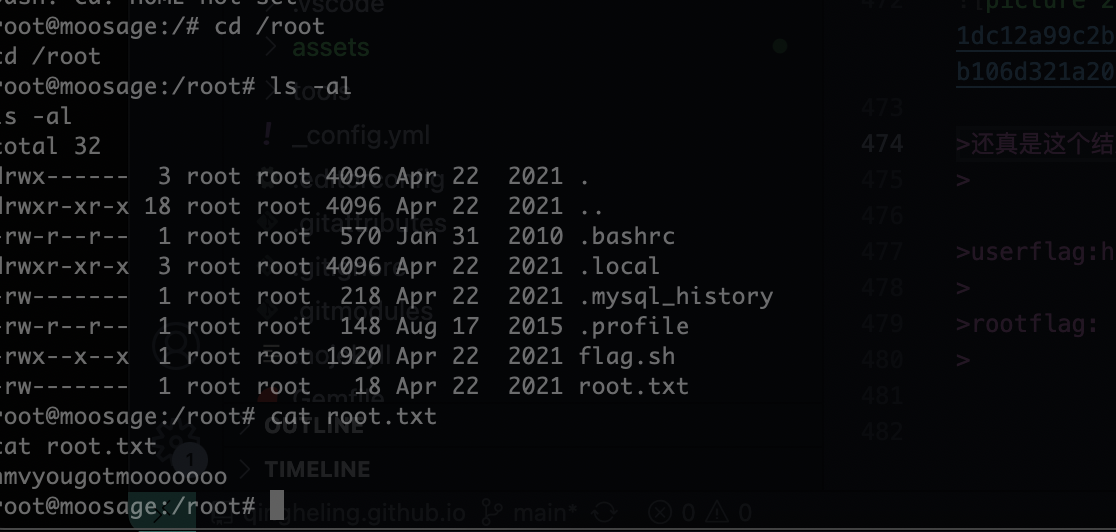Expand the assets folder chevron

(271, 47)
